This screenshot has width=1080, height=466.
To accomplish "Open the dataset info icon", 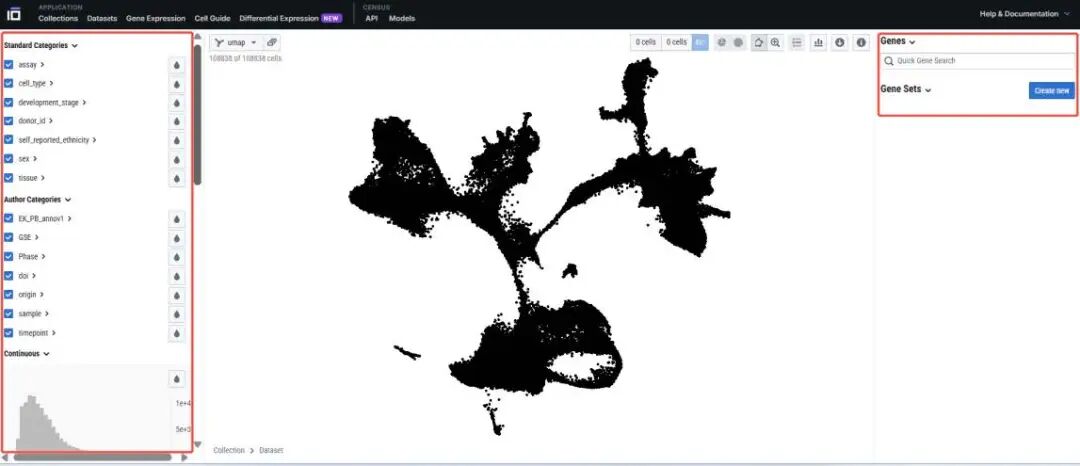I will tap(860, 43).
